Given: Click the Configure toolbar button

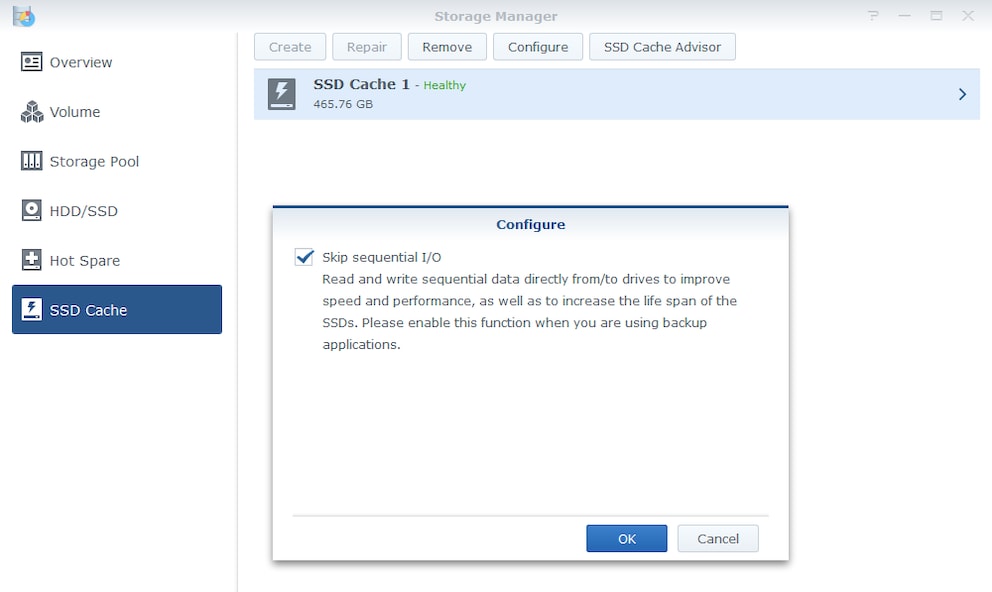Looking at the screenshot, I should point(538,47).
